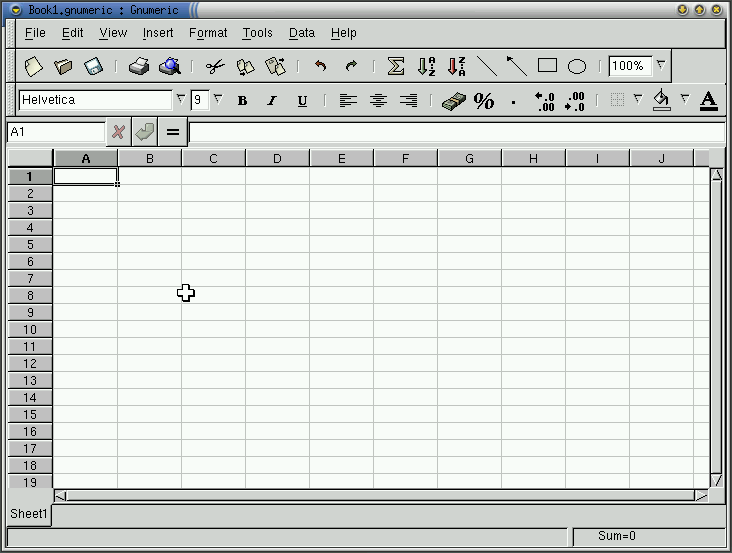
Task: Click the Sum=0 status display
Action: tap(649, 537)
